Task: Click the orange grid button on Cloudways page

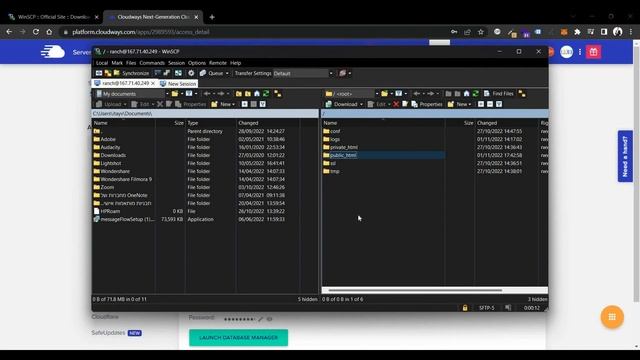Action: [612, 317]
